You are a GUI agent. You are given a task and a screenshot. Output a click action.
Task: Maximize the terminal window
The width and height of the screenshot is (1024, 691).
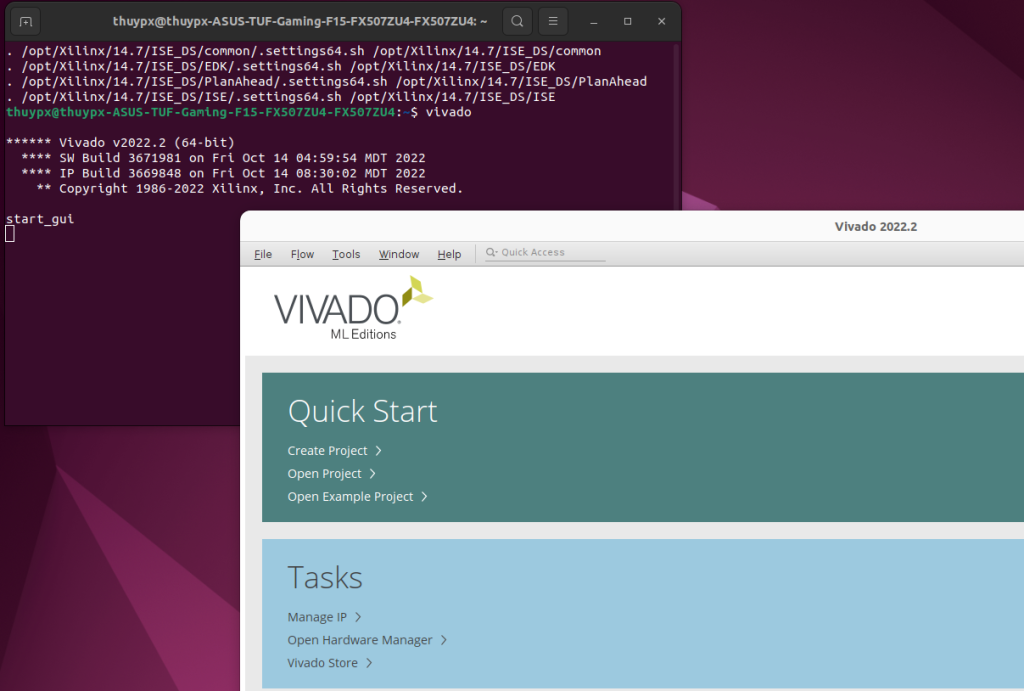tap(628, 22)
